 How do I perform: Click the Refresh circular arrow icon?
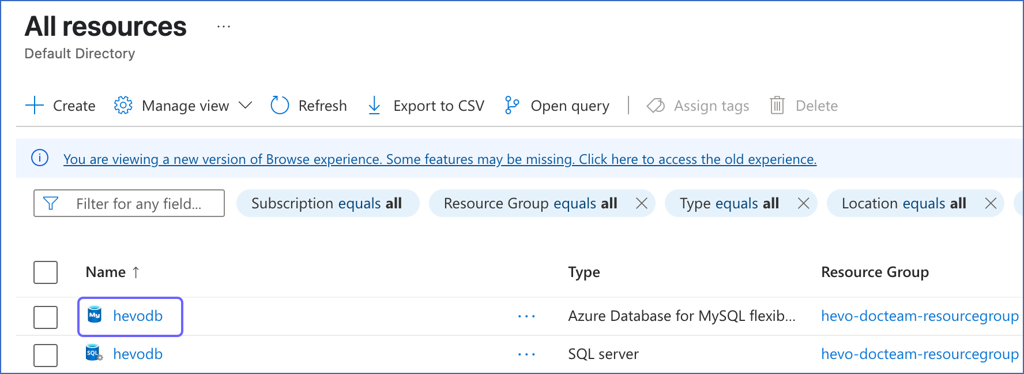point(280,106)
